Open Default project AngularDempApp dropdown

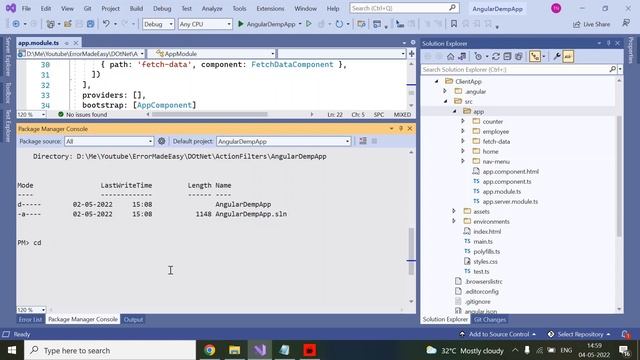(284, 141)
